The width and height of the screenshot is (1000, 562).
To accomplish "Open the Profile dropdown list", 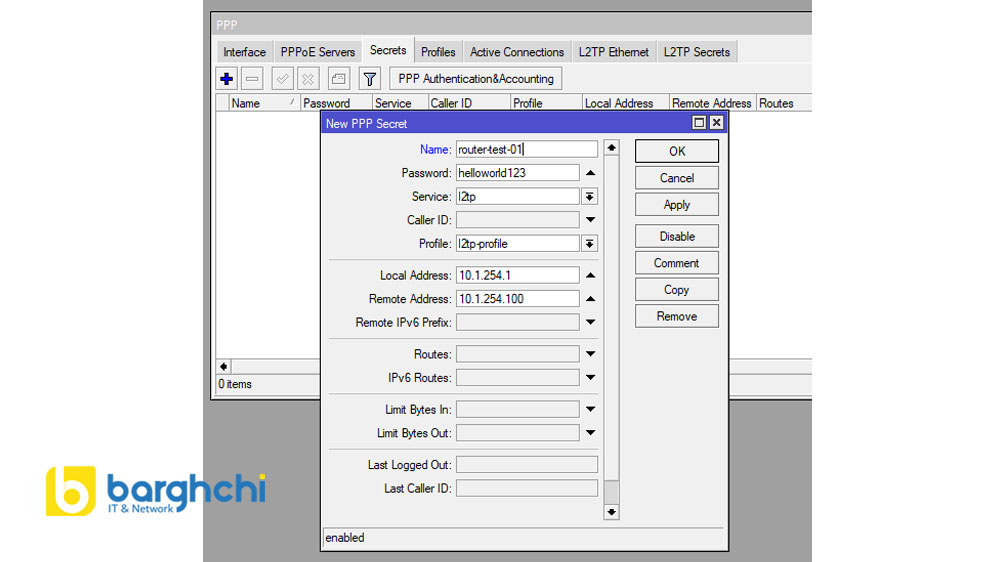I will [590, 244].
